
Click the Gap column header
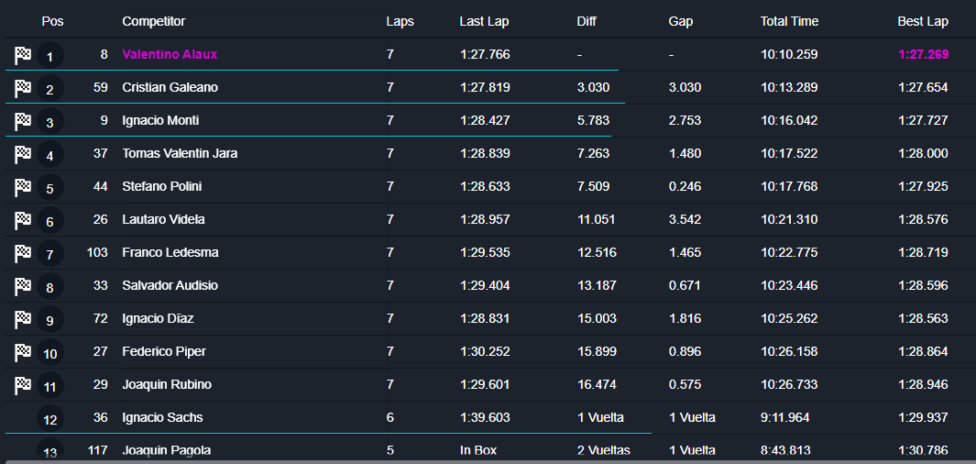coord(680,21)
